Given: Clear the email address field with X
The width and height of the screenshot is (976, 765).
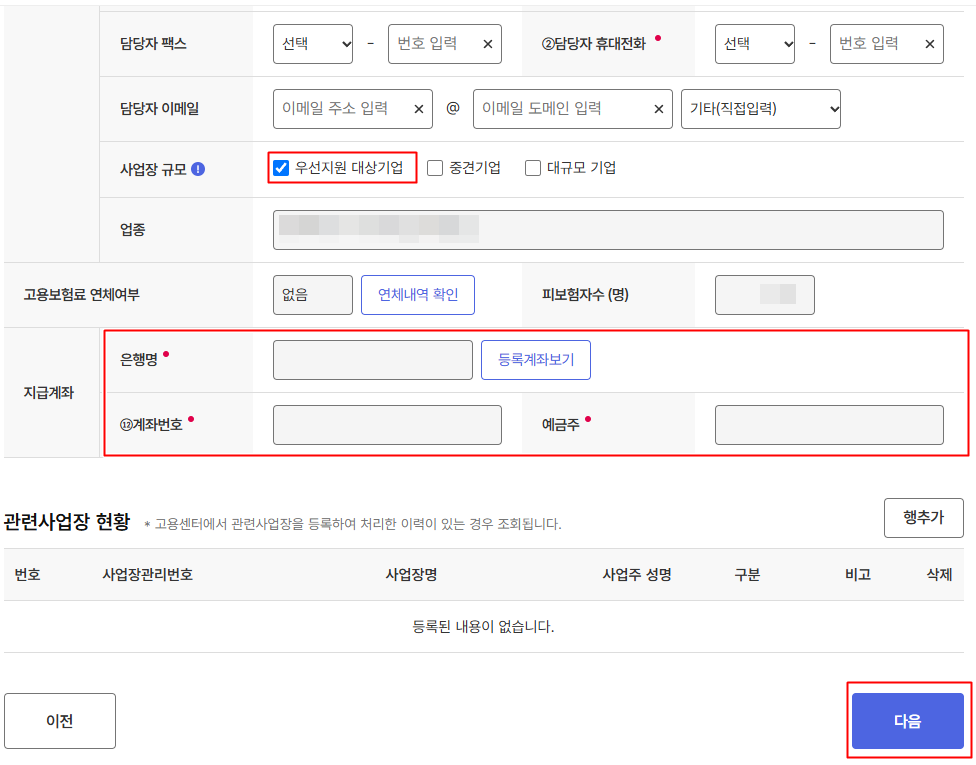Looking at the screenshot, I should point(419,109).
